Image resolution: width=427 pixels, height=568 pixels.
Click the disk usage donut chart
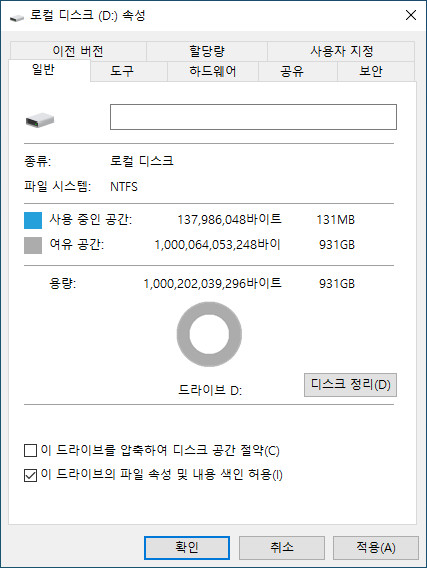209,334
